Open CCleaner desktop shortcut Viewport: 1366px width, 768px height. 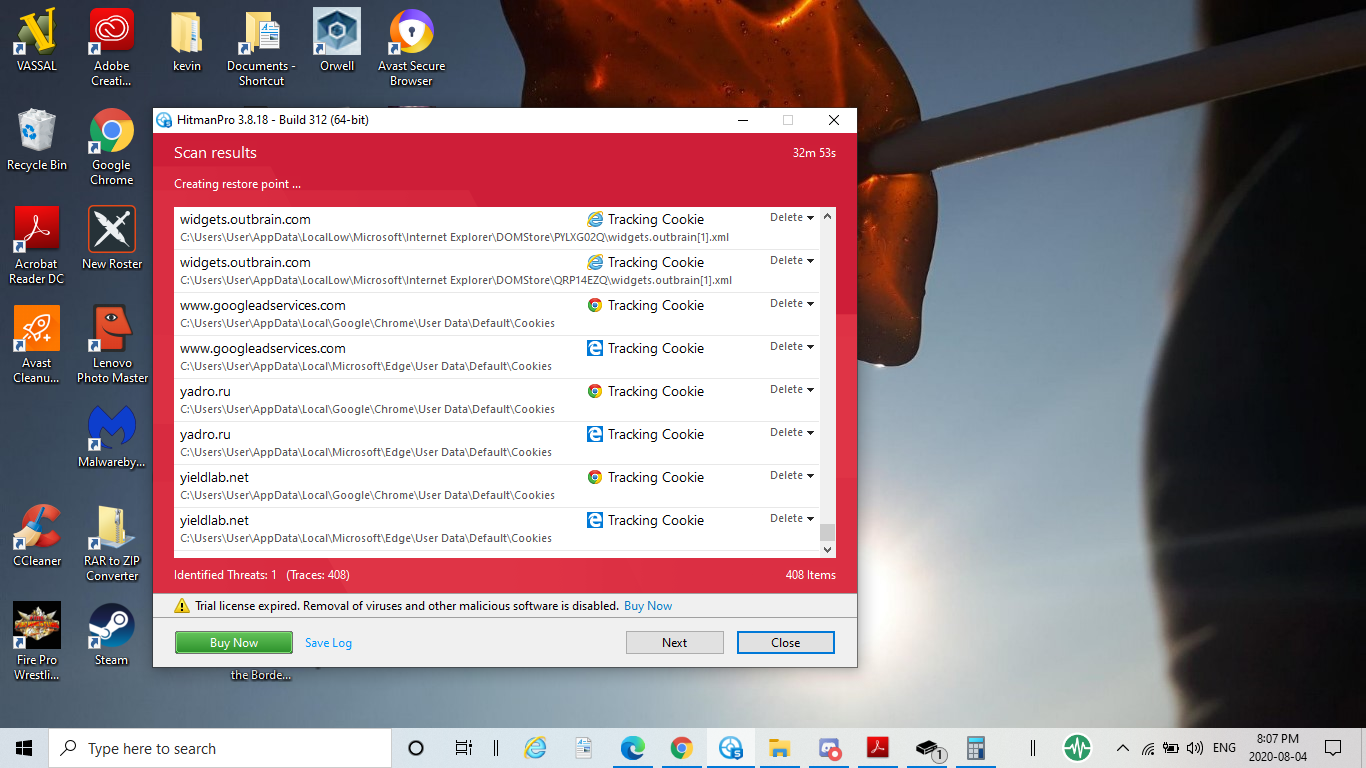point(37,535)
